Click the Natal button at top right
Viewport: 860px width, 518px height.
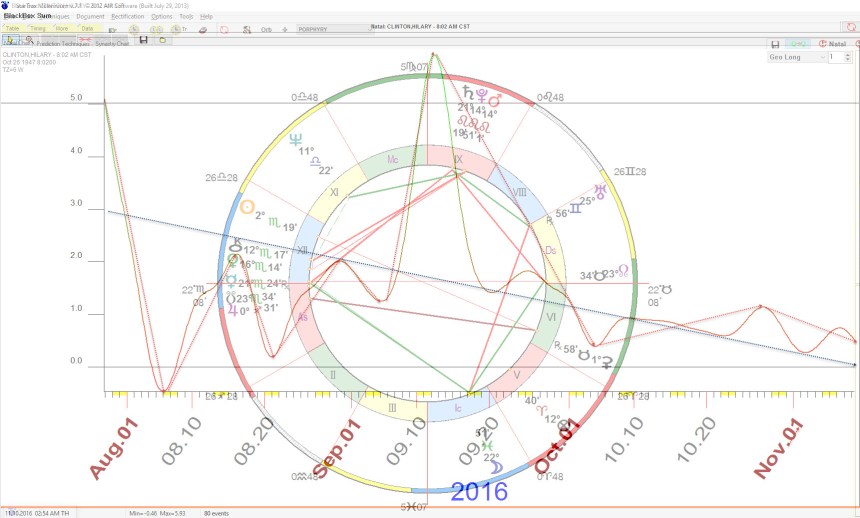point(833,44)
